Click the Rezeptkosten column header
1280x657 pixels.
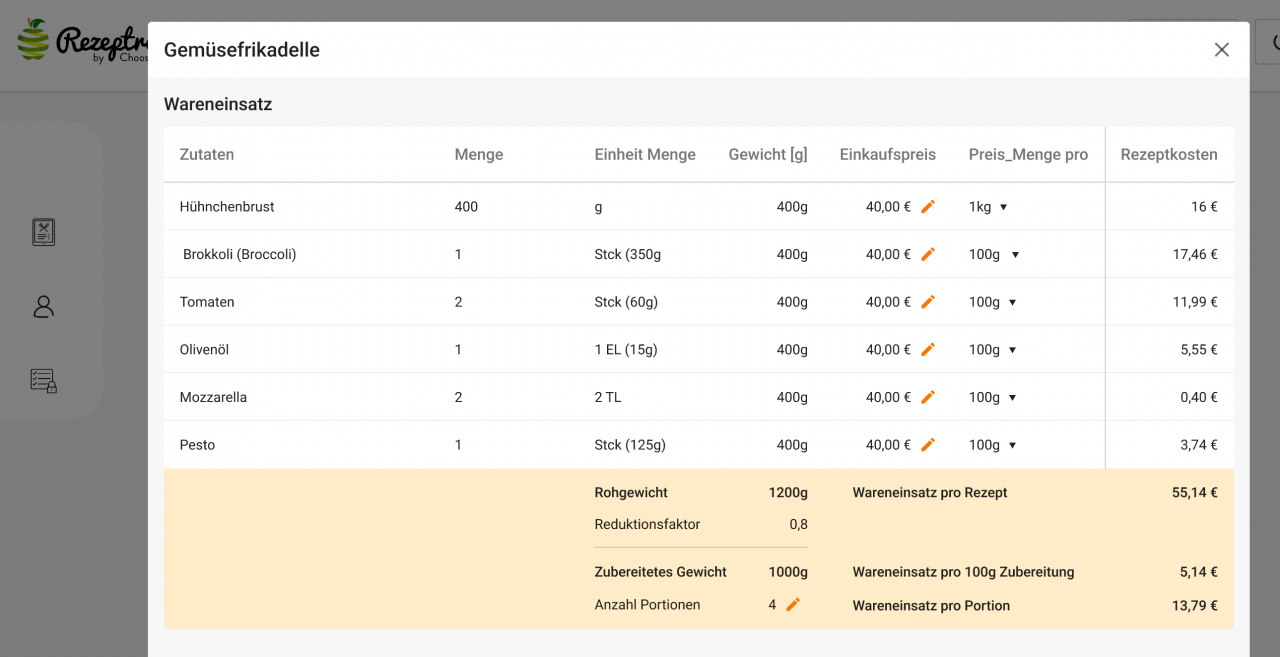[x=1168, y=155]
